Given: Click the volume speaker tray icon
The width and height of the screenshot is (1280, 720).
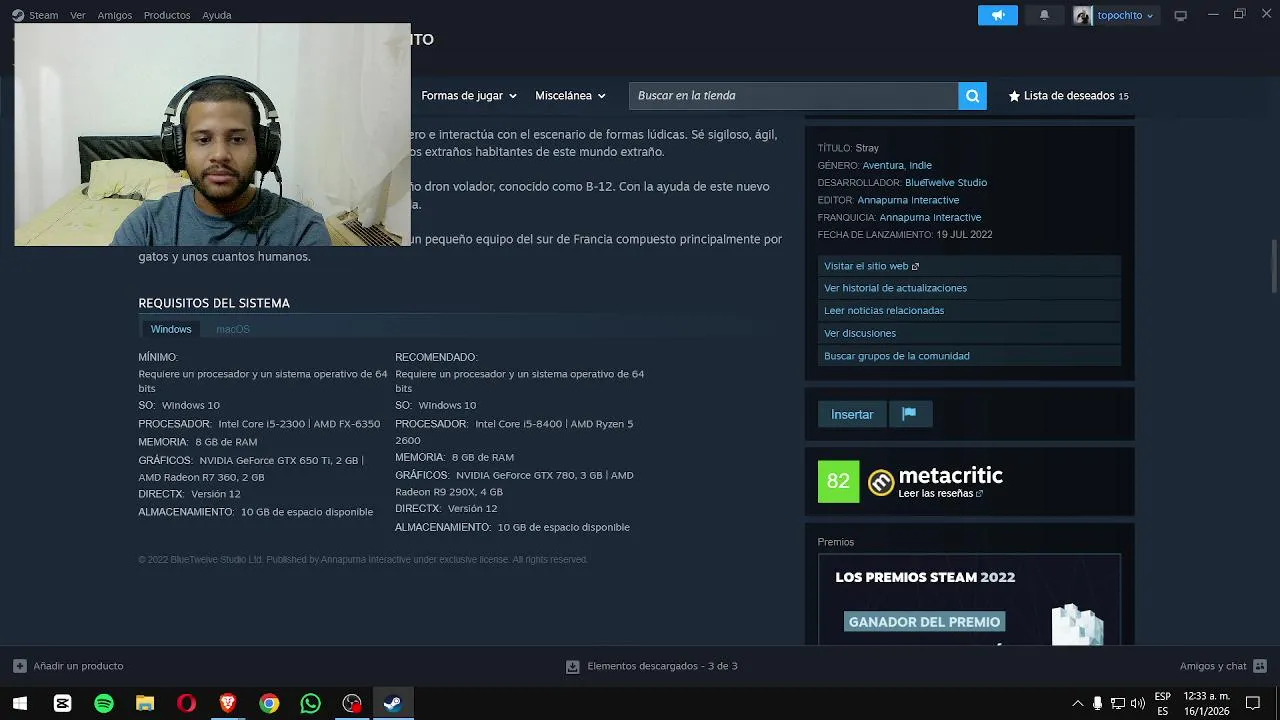Looking at the screenshot, I should [1137, 703].
